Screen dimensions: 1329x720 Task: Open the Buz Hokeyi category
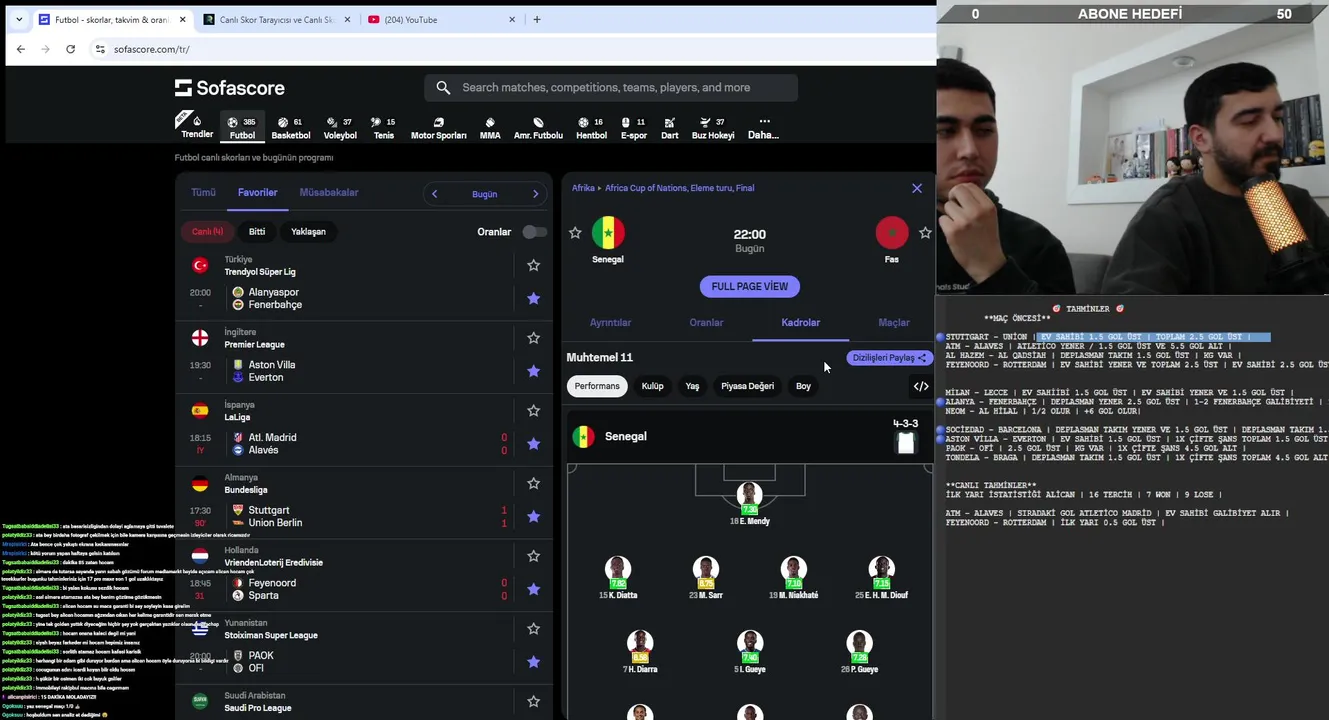713,128
